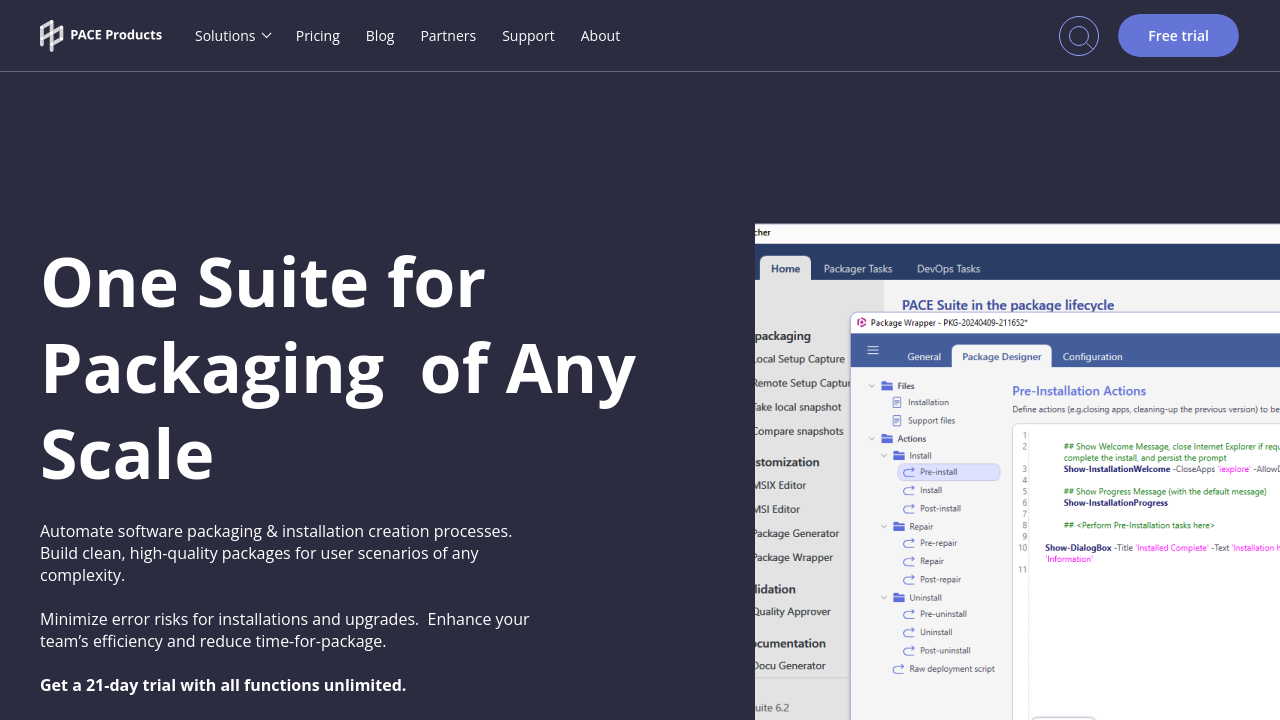Open the Pricing menu item
1280x720 pixels.
pos(318,36)
